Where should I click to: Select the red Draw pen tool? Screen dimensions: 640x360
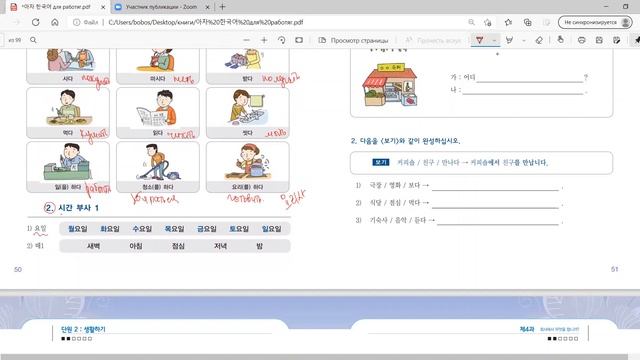[x=480, y=40]
